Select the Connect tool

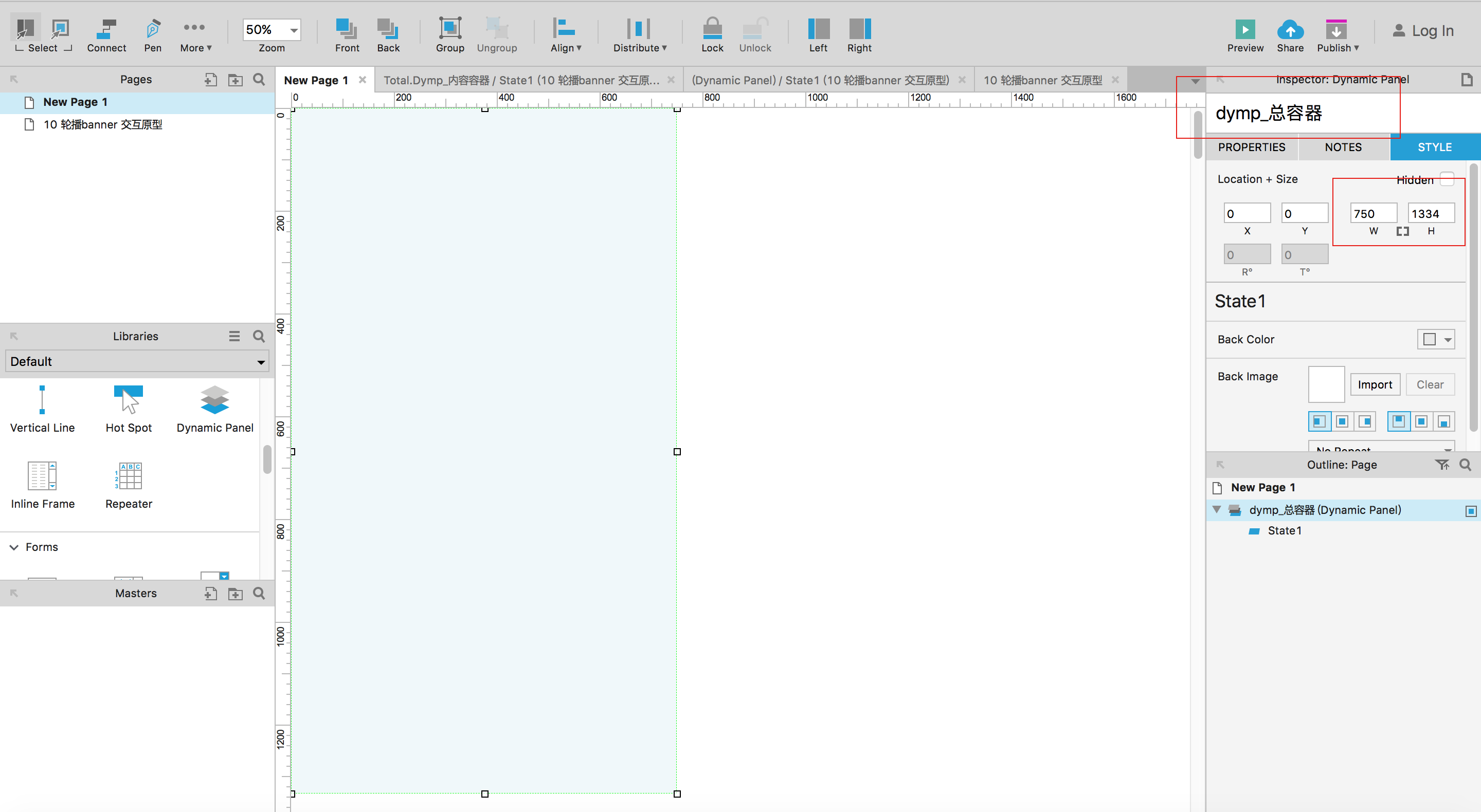(x=106, y=29)
